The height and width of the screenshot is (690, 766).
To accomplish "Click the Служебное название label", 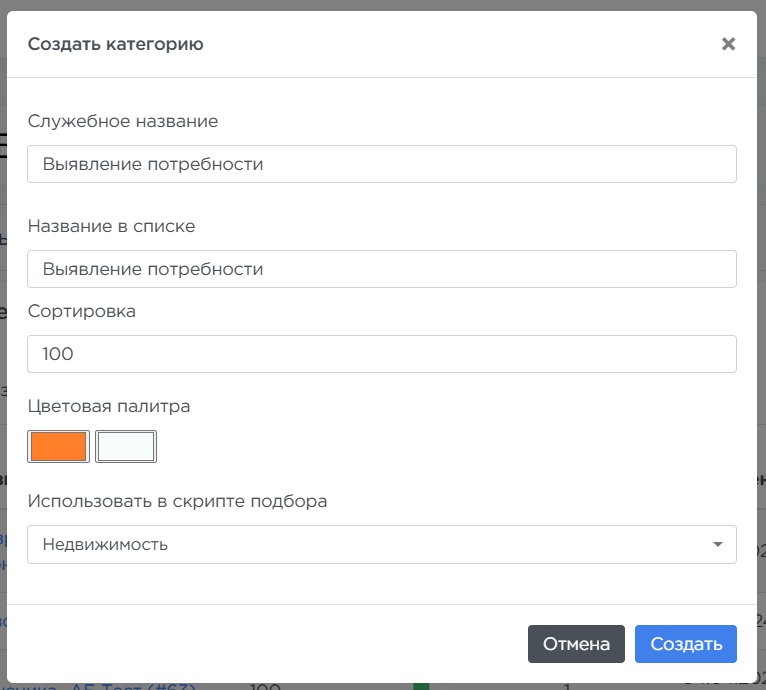I will [123, 121].
